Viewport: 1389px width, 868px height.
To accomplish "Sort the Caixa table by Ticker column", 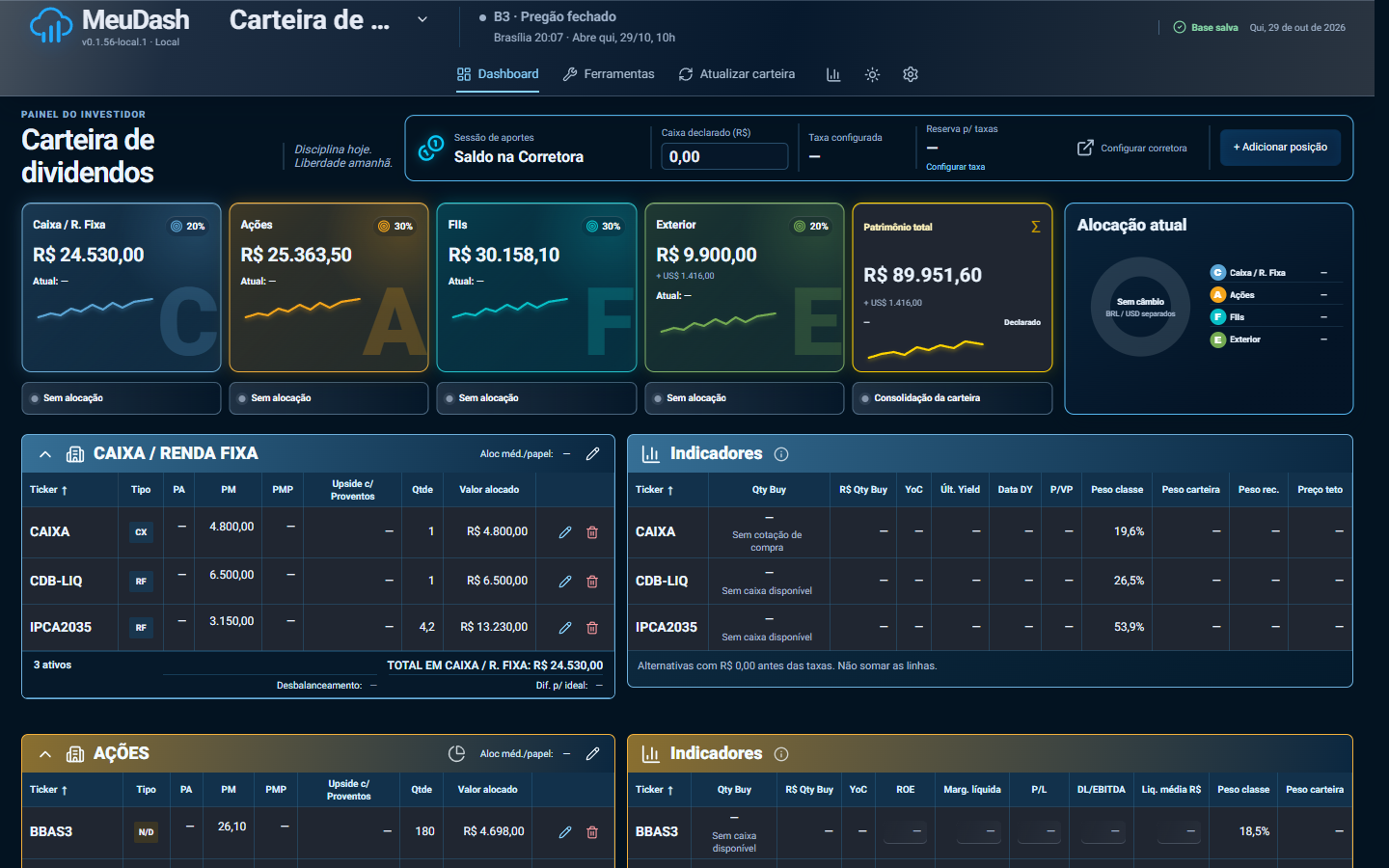I will [x=48, y=490].
